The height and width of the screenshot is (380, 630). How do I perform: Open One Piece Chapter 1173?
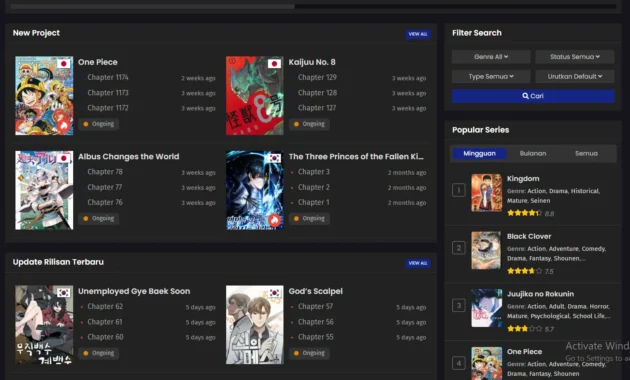pos(108,93)
